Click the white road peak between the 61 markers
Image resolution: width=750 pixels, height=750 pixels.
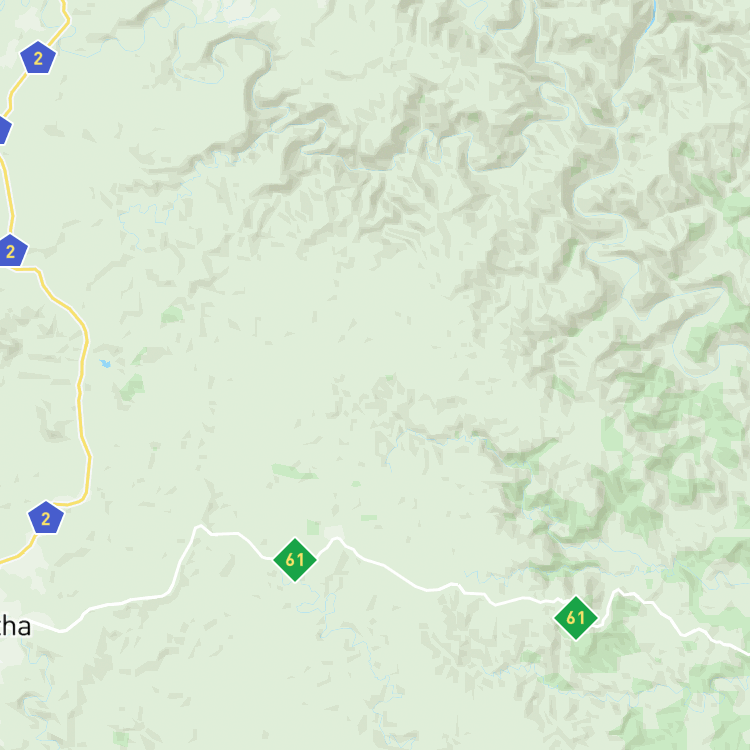[337, 539]
